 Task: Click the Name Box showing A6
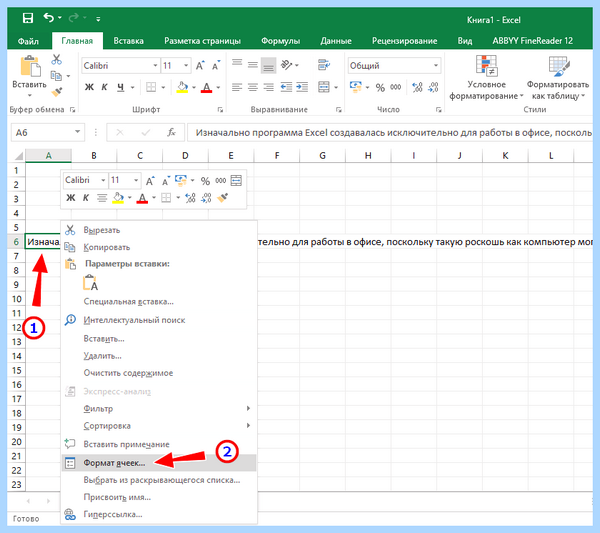coord(47,133)
